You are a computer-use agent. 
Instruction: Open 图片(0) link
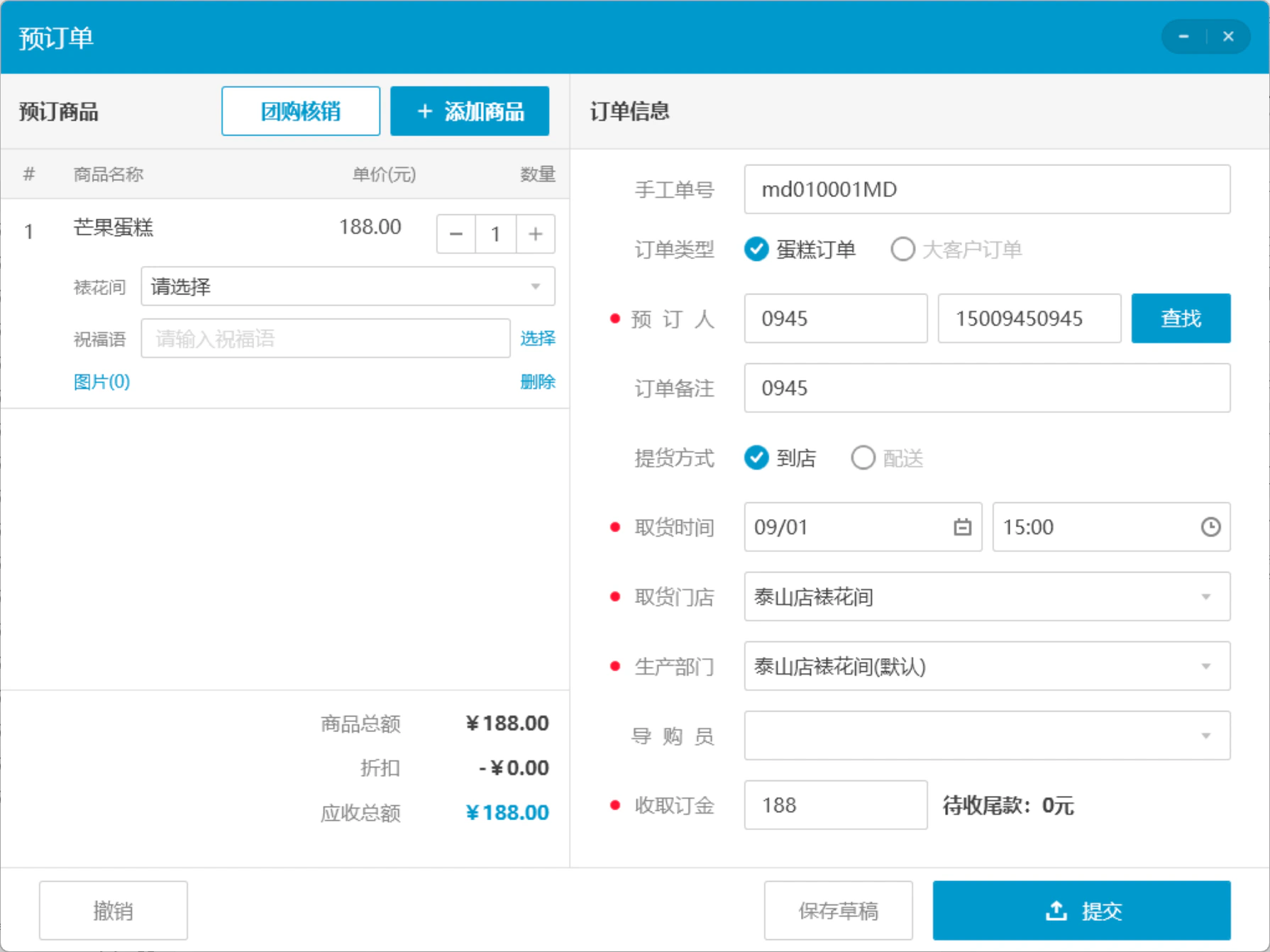[101, 382]
